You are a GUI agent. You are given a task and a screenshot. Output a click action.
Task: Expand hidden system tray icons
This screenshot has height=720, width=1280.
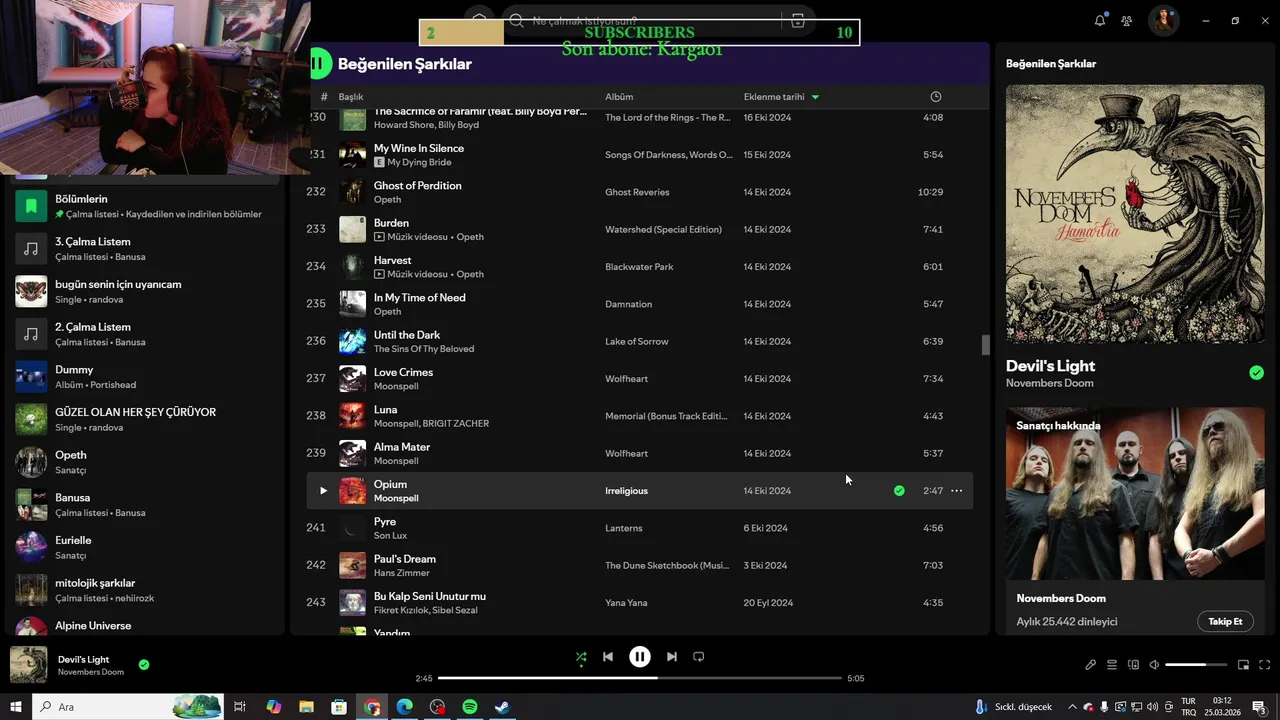1074,707
